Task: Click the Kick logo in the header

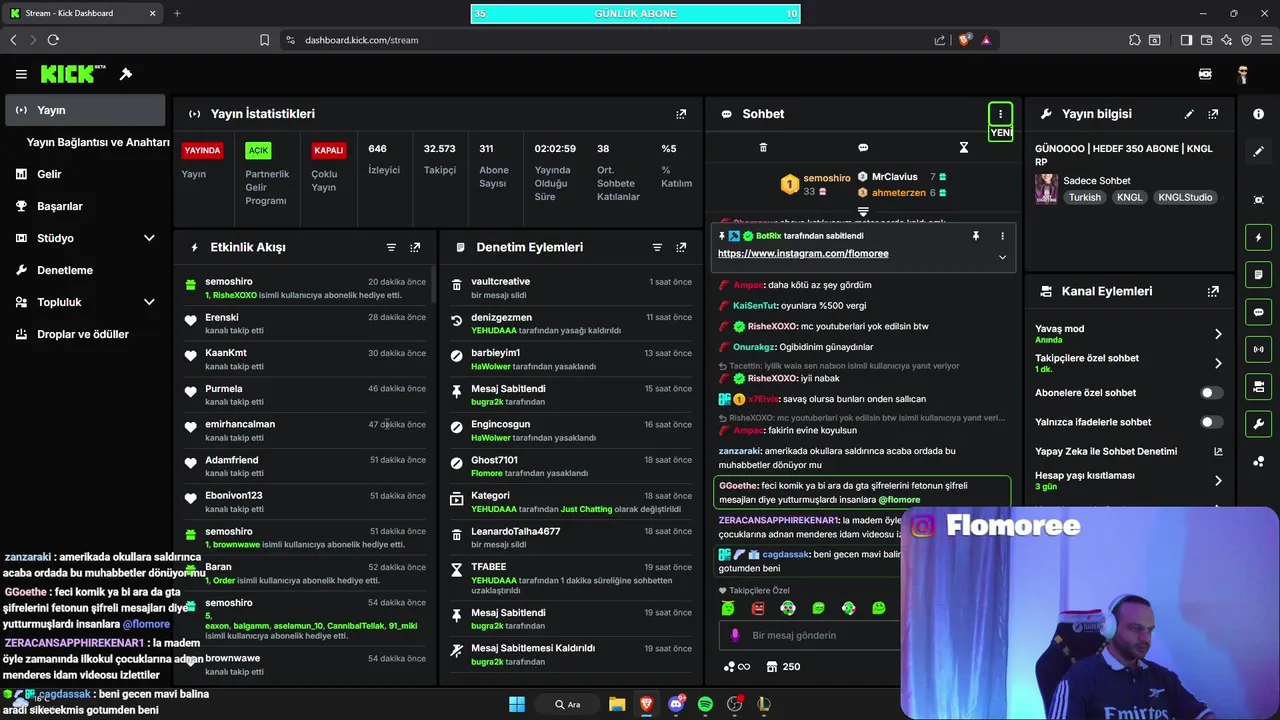Action: 73,74
